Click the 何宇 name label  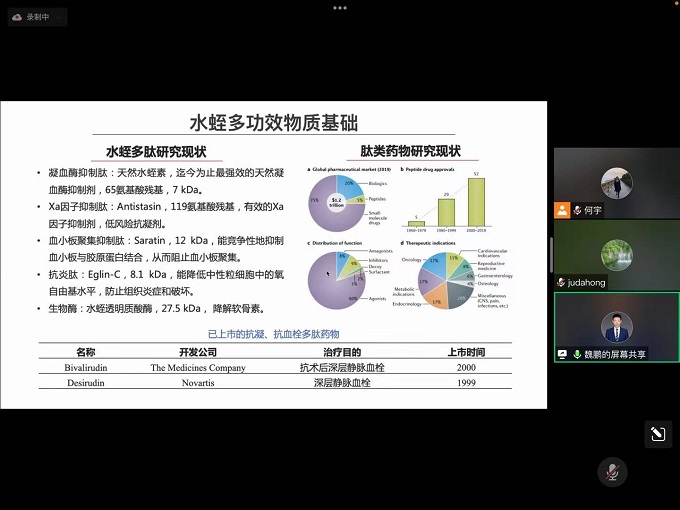pyautogui.click(x=594, y=210)
